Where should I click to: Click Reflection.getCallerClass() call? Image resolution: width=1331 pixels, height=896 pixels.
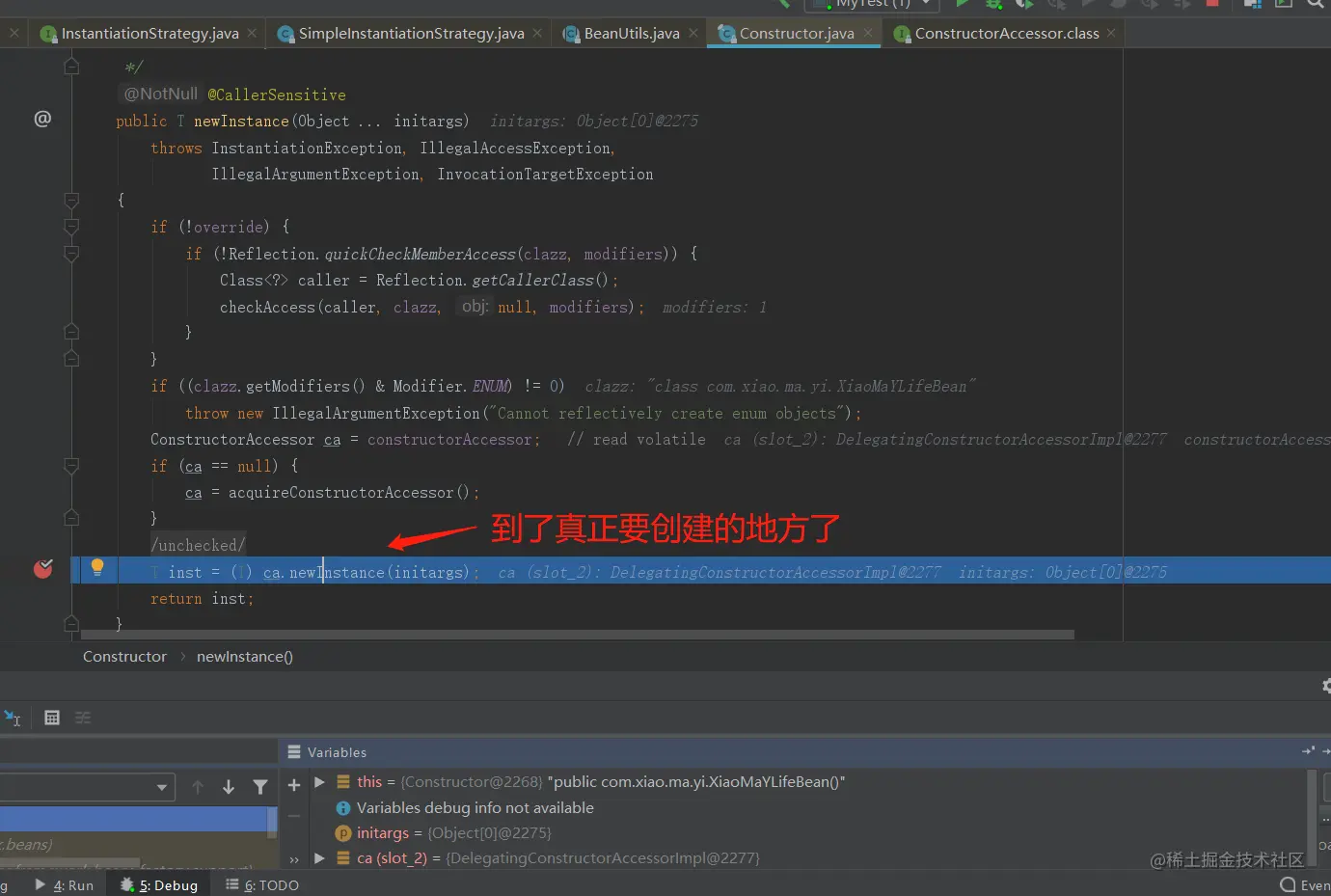(492, 280)
